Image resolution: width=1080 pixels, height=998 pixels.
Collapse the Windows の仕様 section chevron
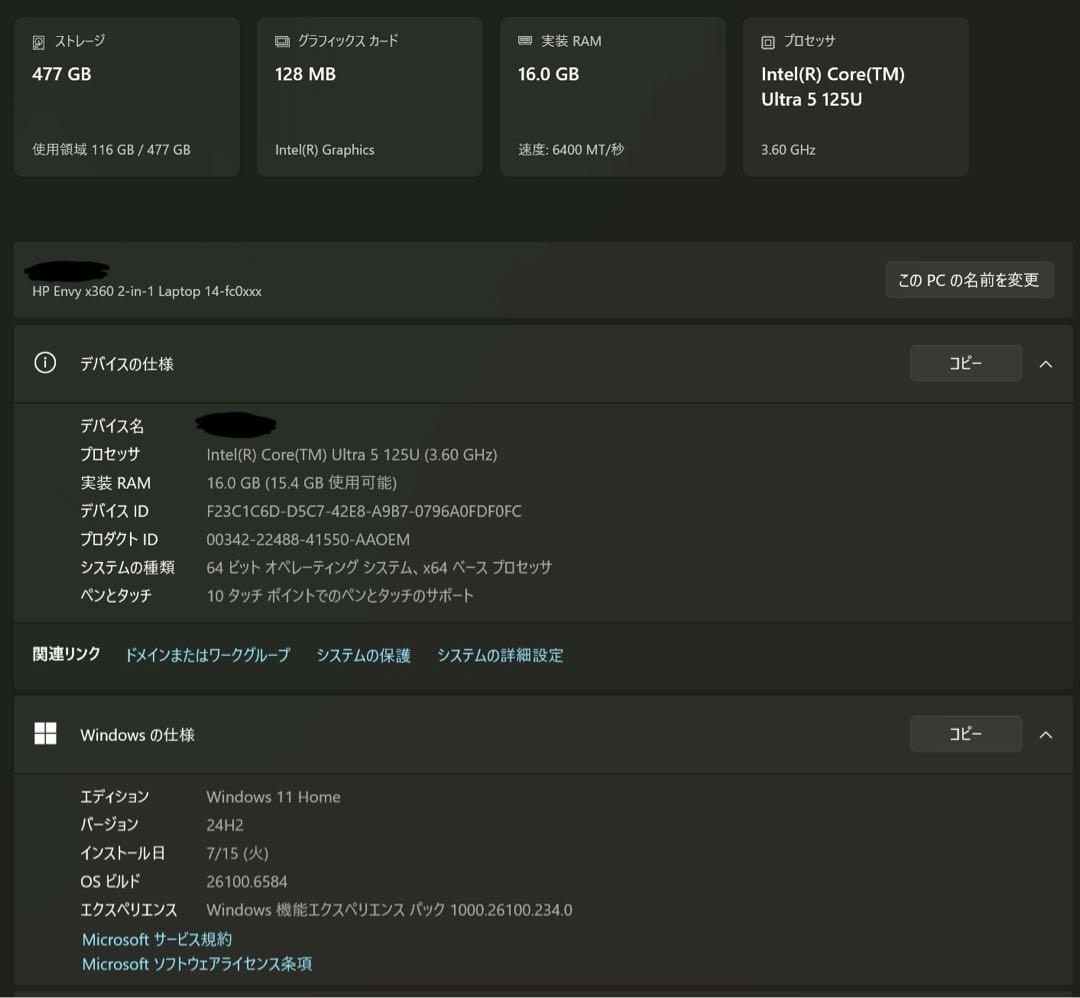pyautogui.click(x=1046, y=735)
